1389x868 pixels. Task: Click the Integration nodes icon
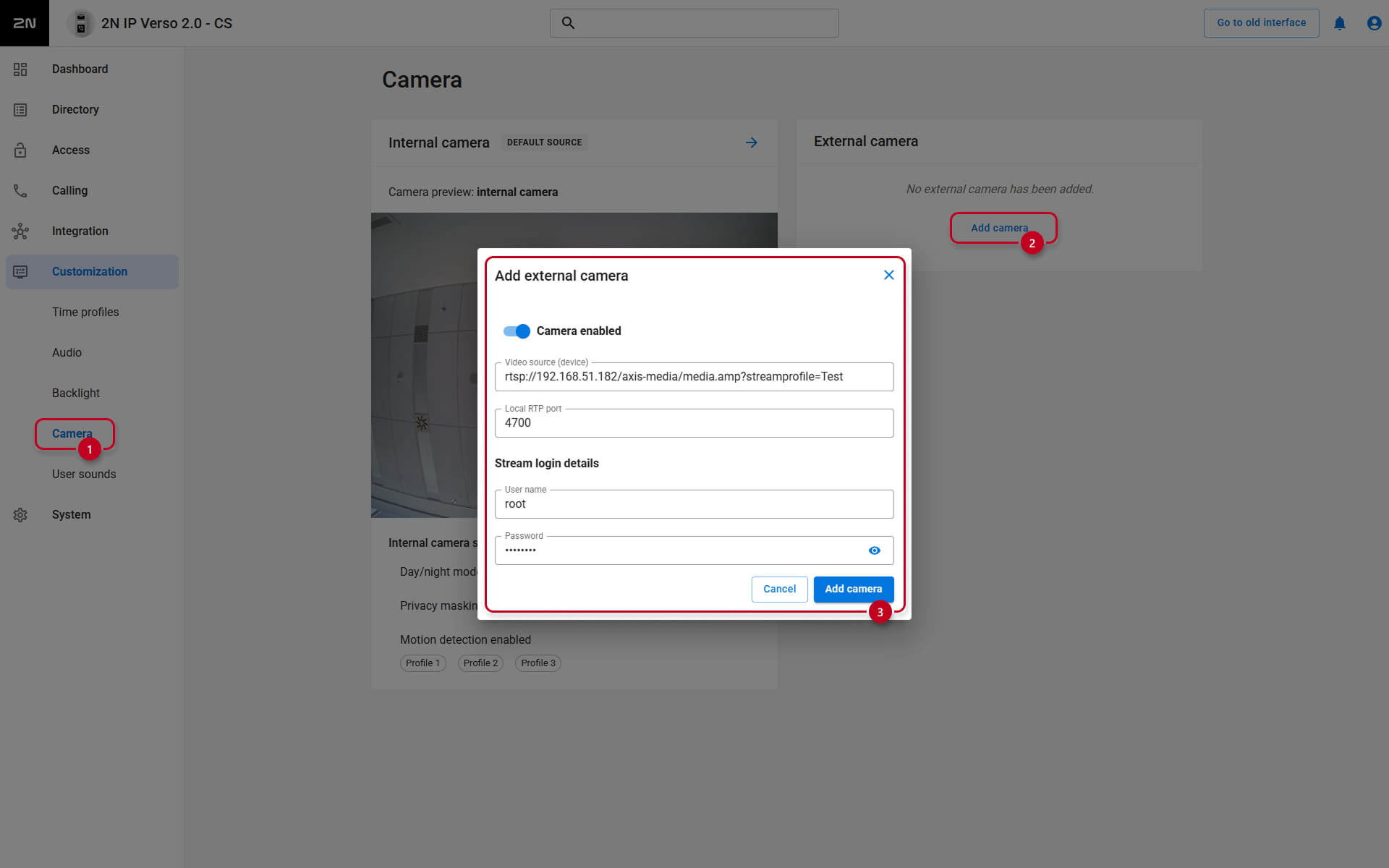[20, 231]
